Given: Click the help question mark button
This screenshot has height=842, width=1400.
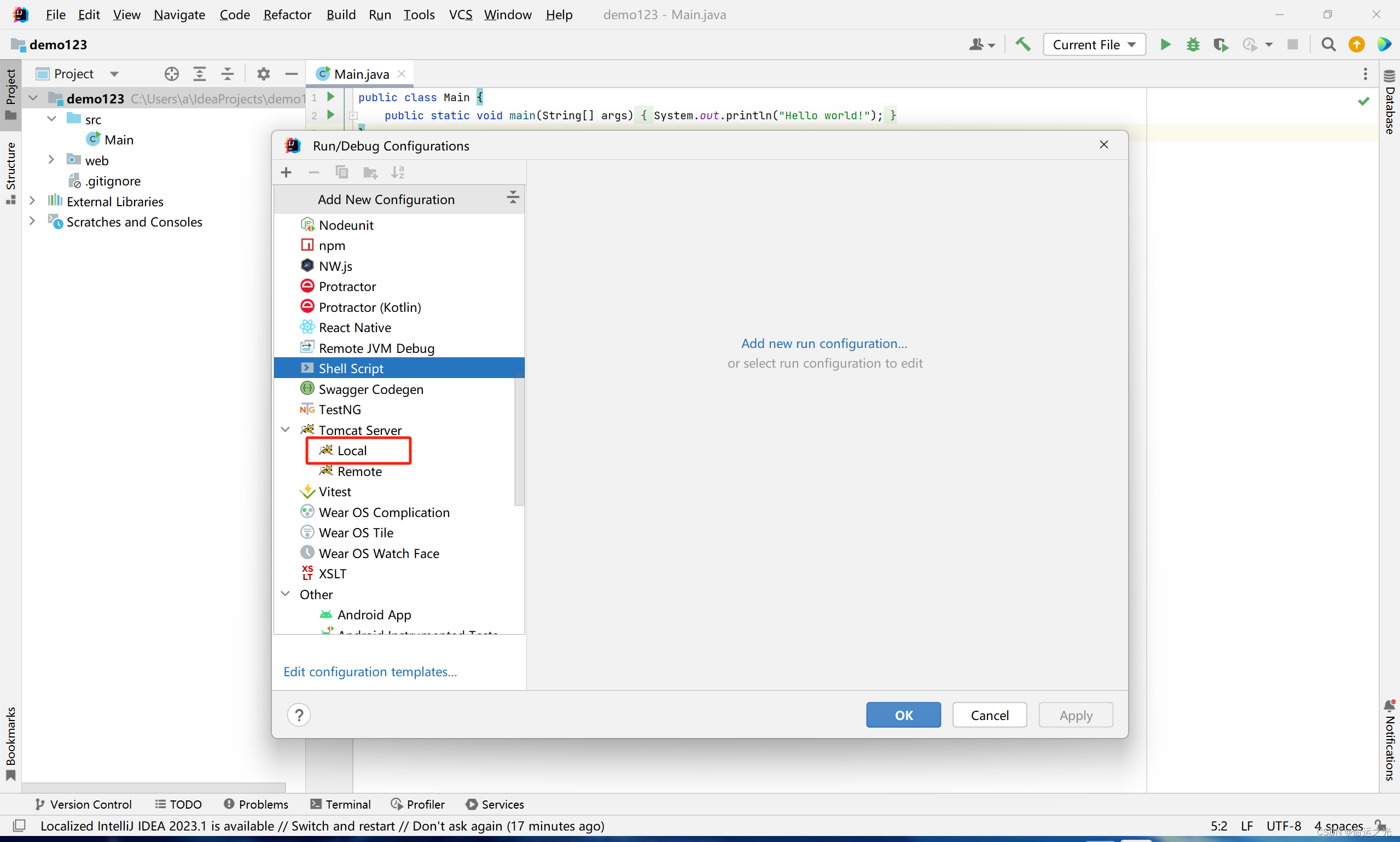Looking at the screenshot, I should pyautogui.click(x=299, y=715).
